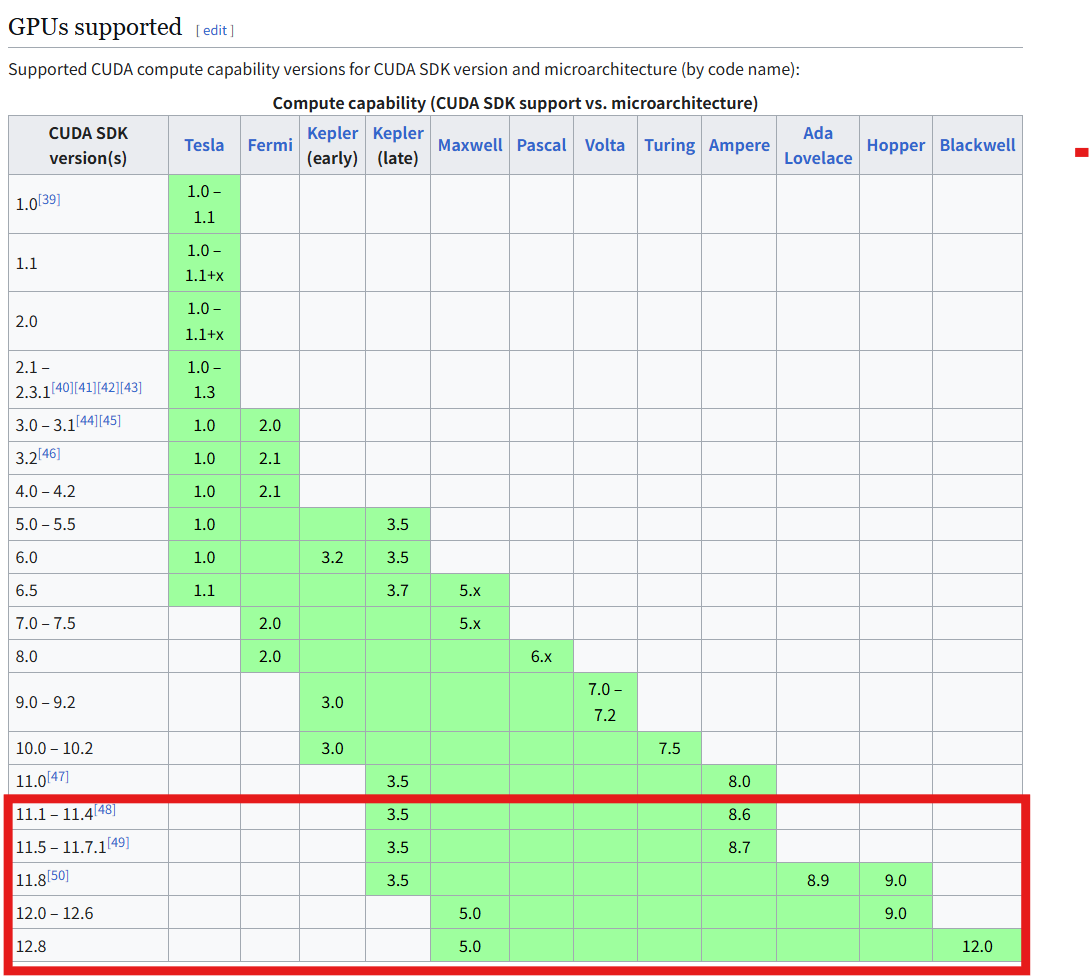This screenshot has height=976, width=1089.
Task: Click citation [46] beside version 3.2
Action: tap(49, 454)
